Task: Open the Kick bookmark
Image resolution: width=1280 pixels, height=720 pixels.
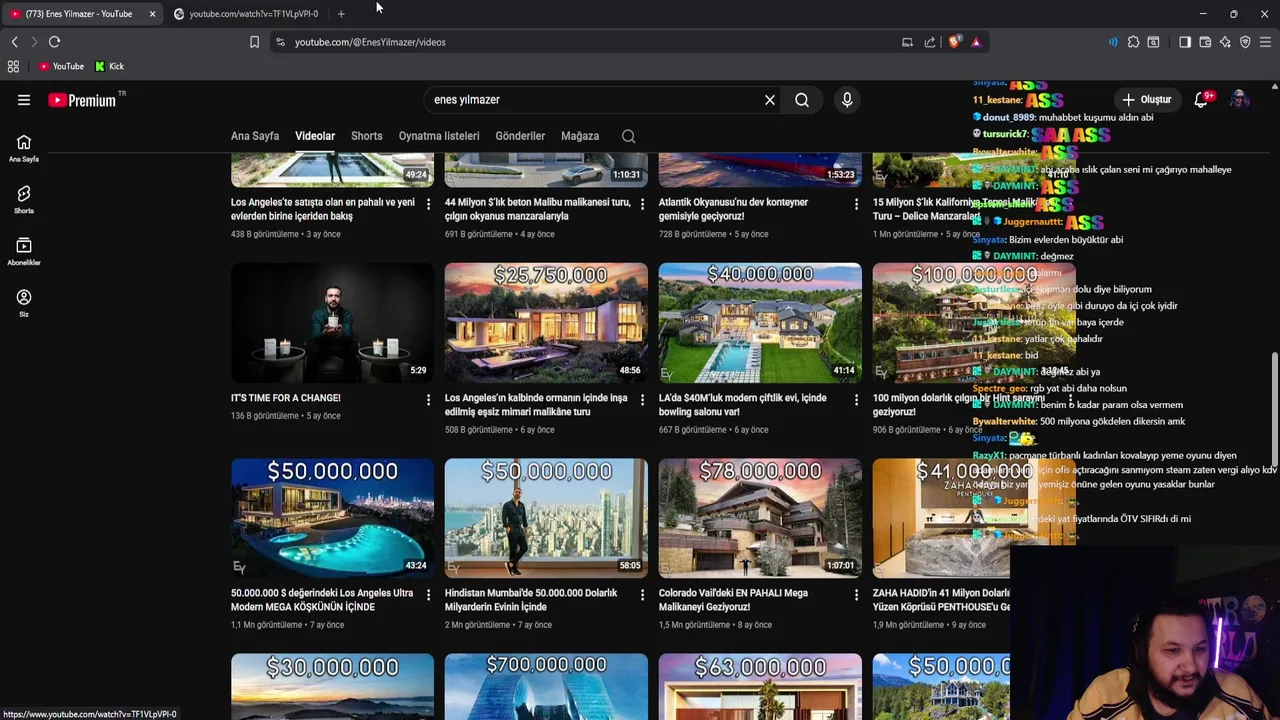Action: (x=109, y=66)
